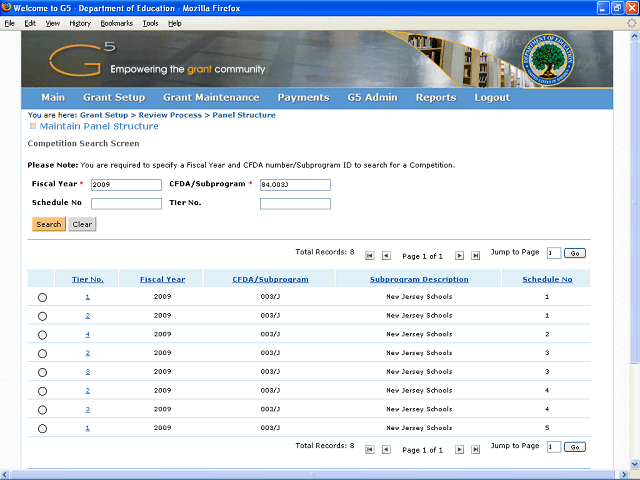Click the bottom next-page arrow icon
Screen dimensions: 640x480
tap(460, 449)
